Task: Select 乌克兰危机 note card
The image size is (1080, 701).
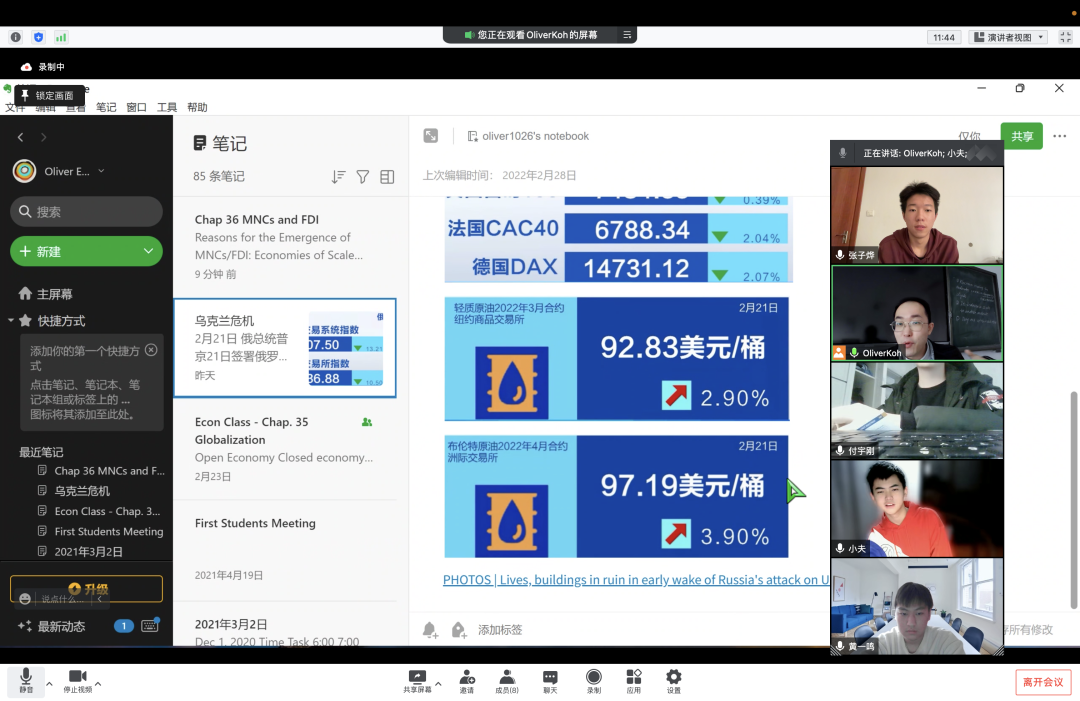Action: click(284, 348)
